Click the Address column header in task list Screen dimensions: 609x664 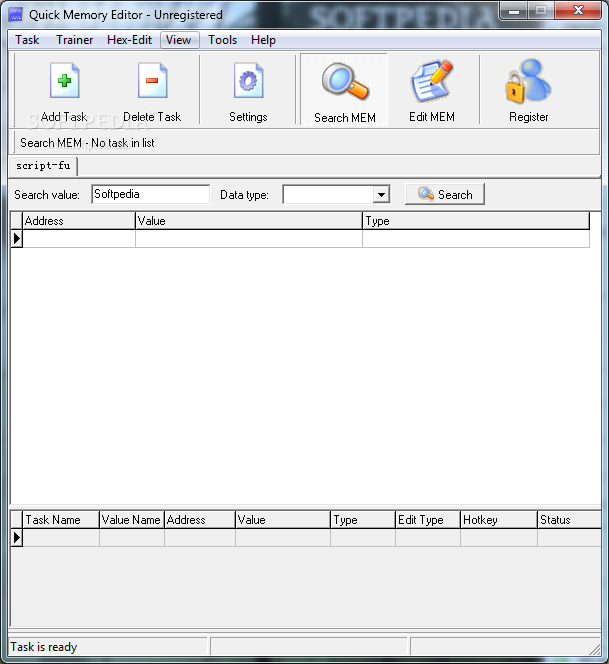point(200,520)
